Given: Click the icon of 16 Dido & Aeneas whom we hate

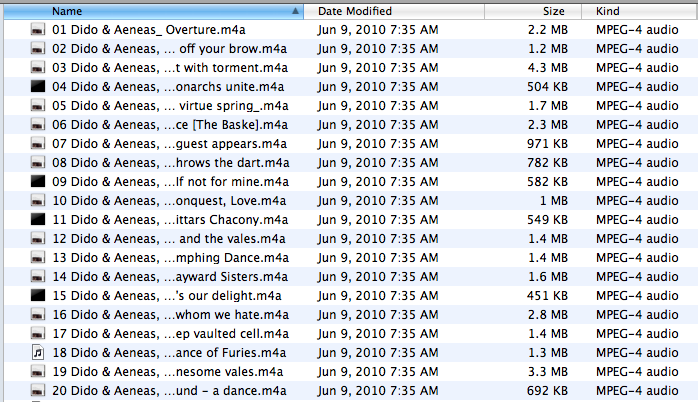Looking at the screenshot, I should click(38, 314).
